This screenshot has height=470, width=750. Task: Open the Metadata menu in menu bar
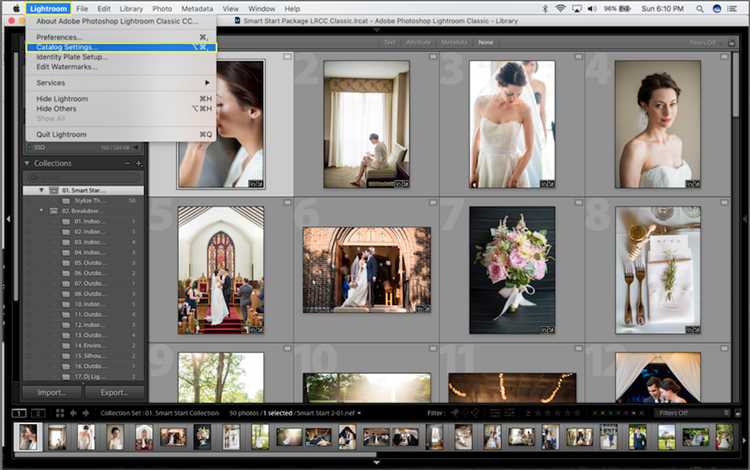197,9
